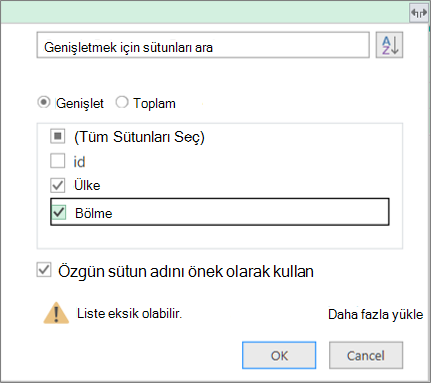Click the 'Daha fazla yükle' link

(375, 315)
